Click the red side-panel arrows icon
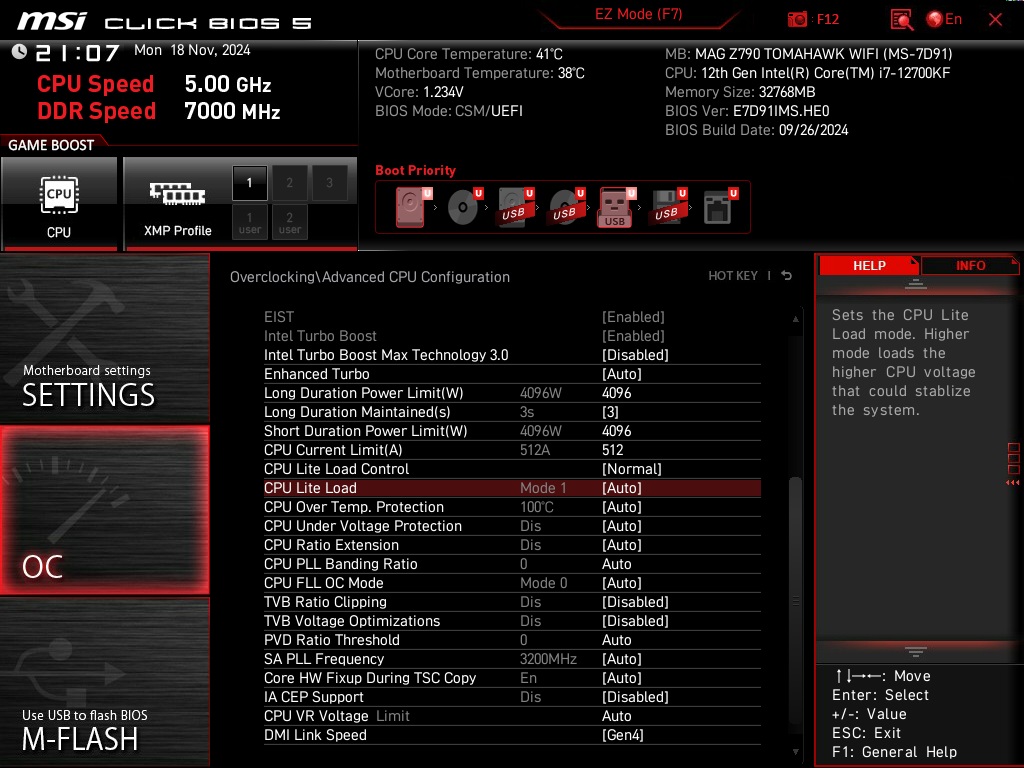 [1013, 483]
